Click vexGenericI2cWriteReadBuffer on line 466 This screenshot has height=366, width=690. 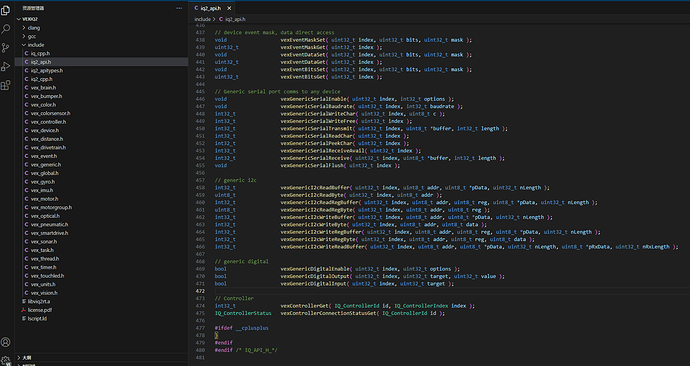pyautogui.click(x=323, y=247)
